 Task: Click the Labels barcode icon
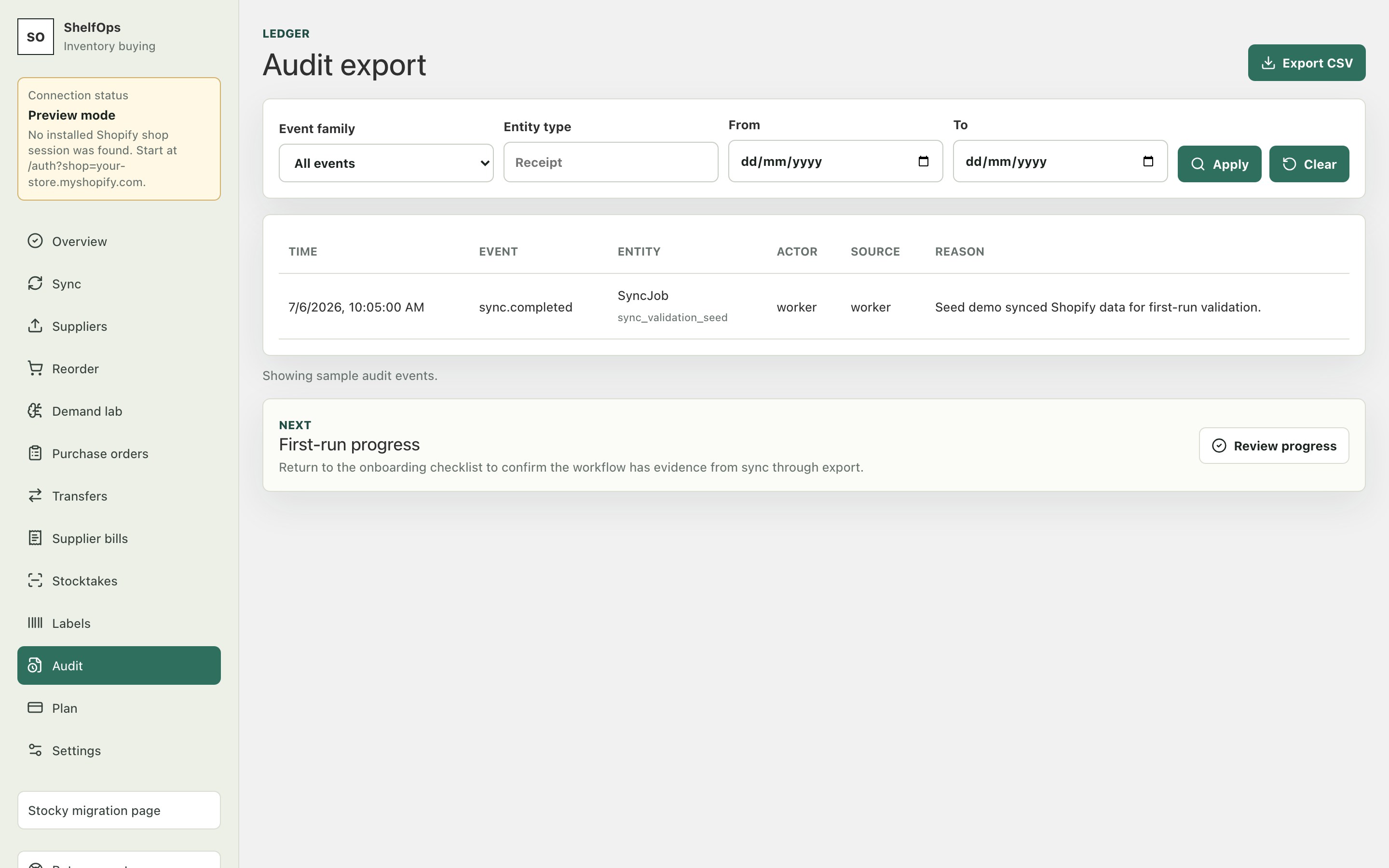pyautogui.click(x=35, y=623)
